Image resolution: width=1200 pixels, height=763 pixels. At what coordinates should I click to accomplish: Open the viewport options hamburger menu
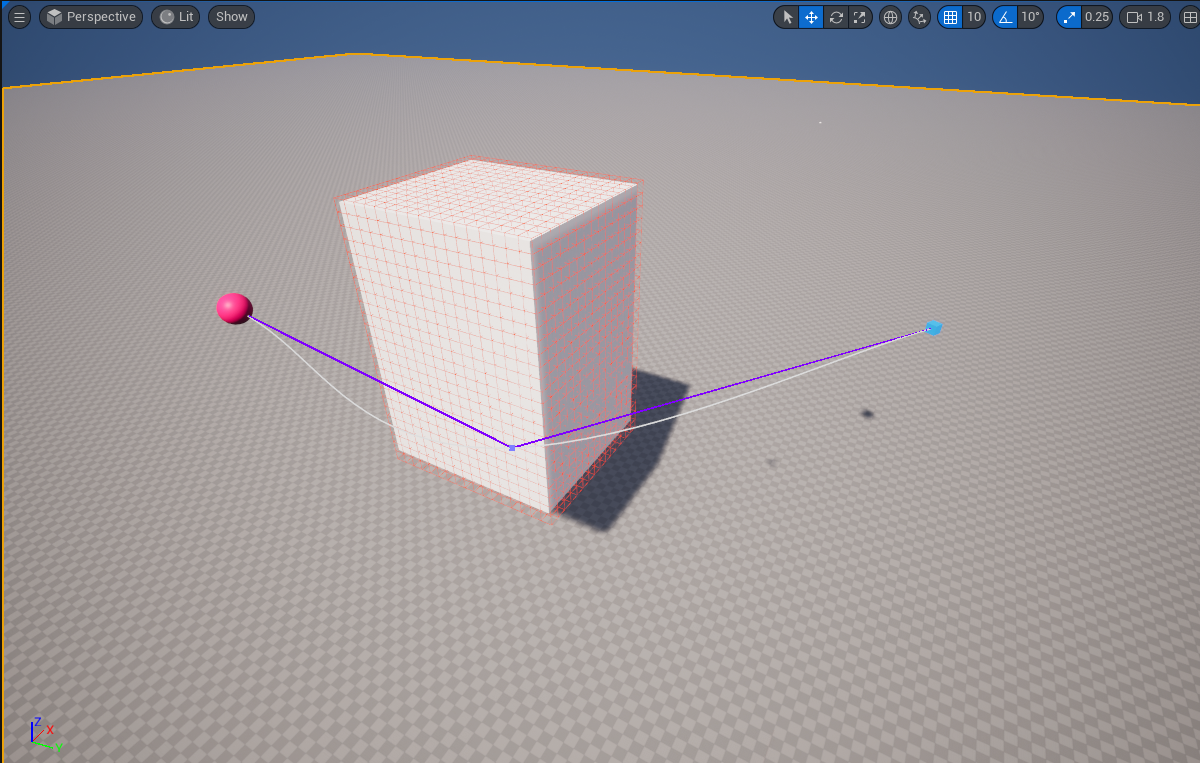pyautogui.click(x=19, y=17)
